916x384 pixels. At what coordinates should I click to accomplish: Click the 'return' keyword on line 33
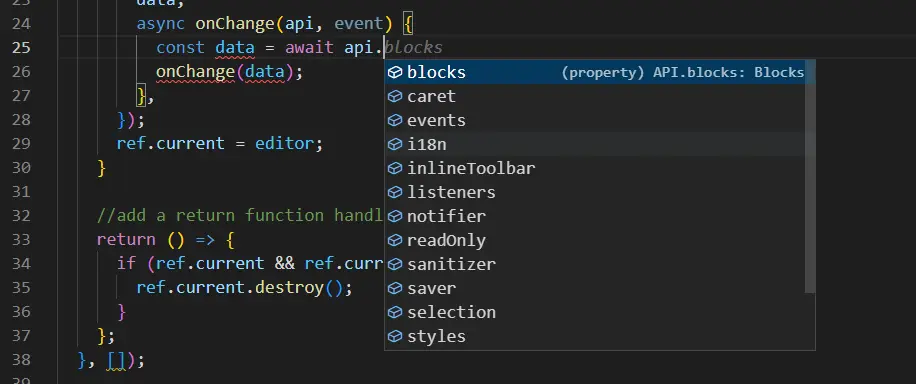click(x=126, y=240)
